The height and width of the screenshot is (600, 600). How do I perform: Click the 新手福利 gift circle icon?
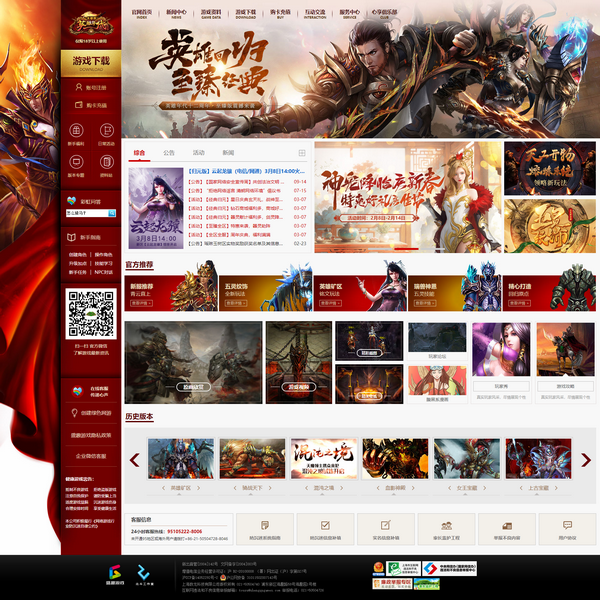click(x=76, y=132)
